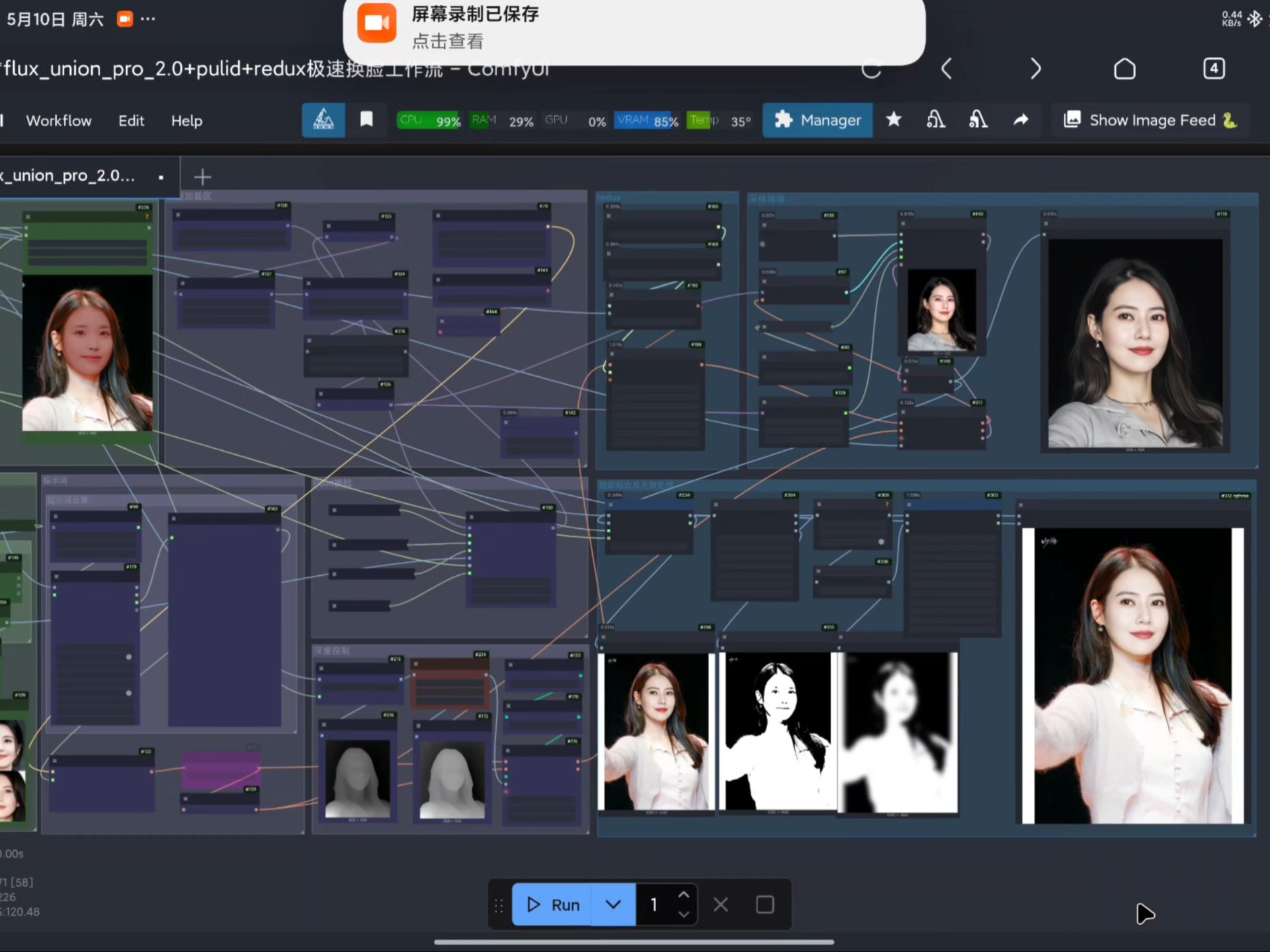Viewport: 1270px width, 952px height.
Task: Increase the batch count
Action: [684, 894]
